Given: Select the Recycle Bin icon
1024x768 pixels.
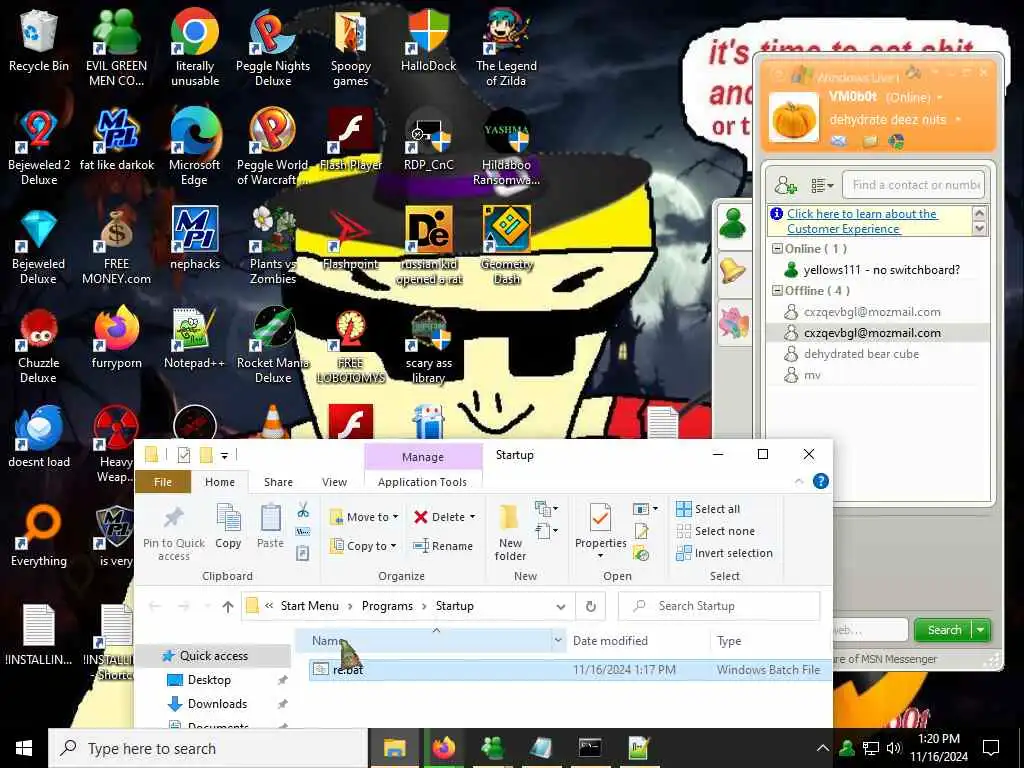Looking at the screenshot, I should click(x=39, y=42).
